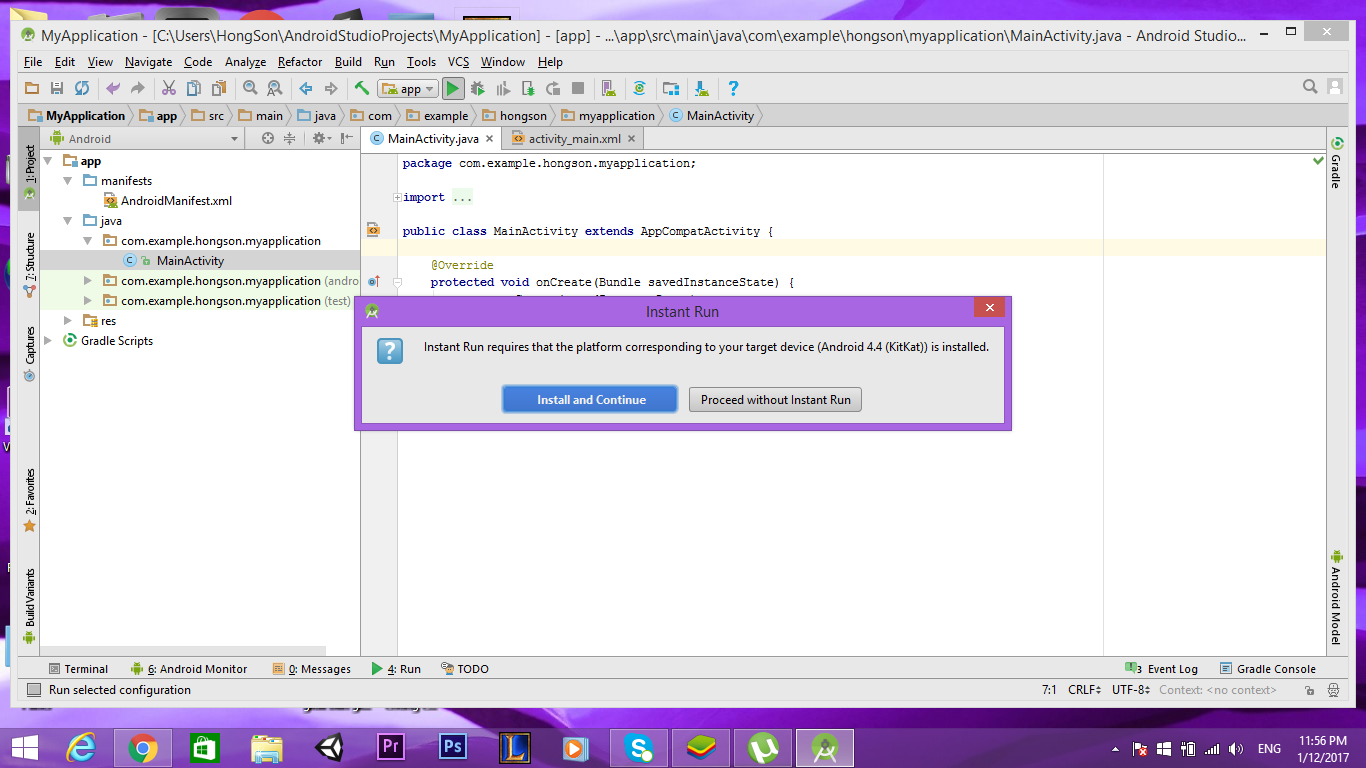Switch to activity_main.xml editor tab

[573, 139]
